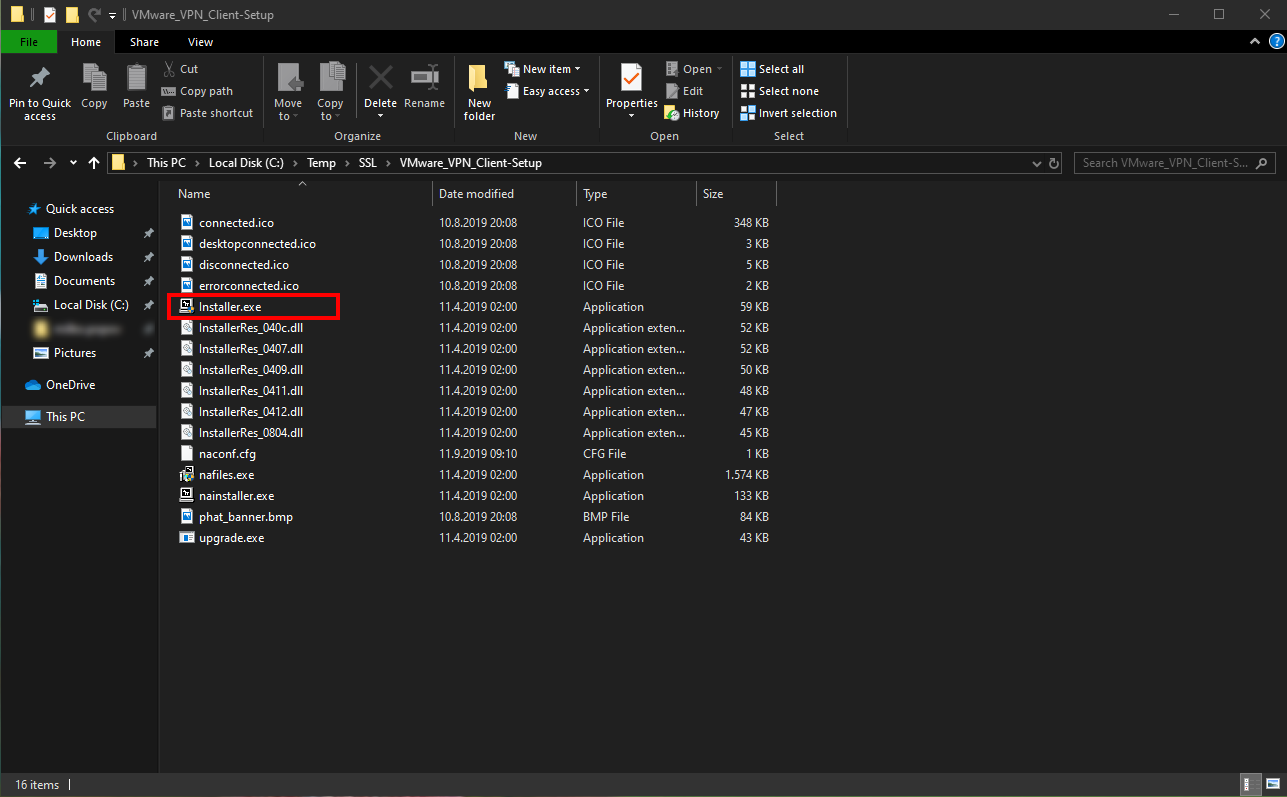Image resolution: width=1287 pixels, height=797 pixels.
Task: Click Cut in Clipboard group
Action: pyautogui.click(x=180, y=69)
